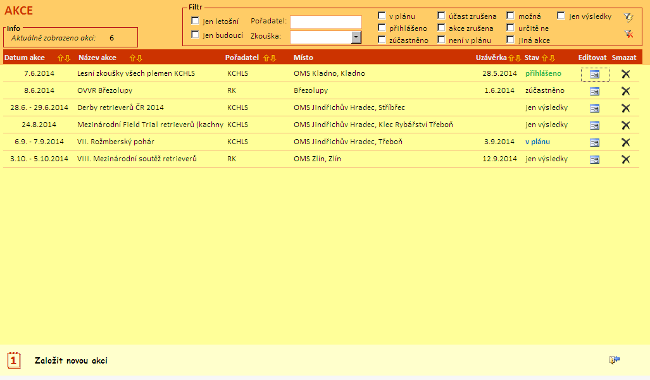The width and height of the screenshot is (650, 380).
Task: Sort ascending by Název akce
Action: [132, 58]
